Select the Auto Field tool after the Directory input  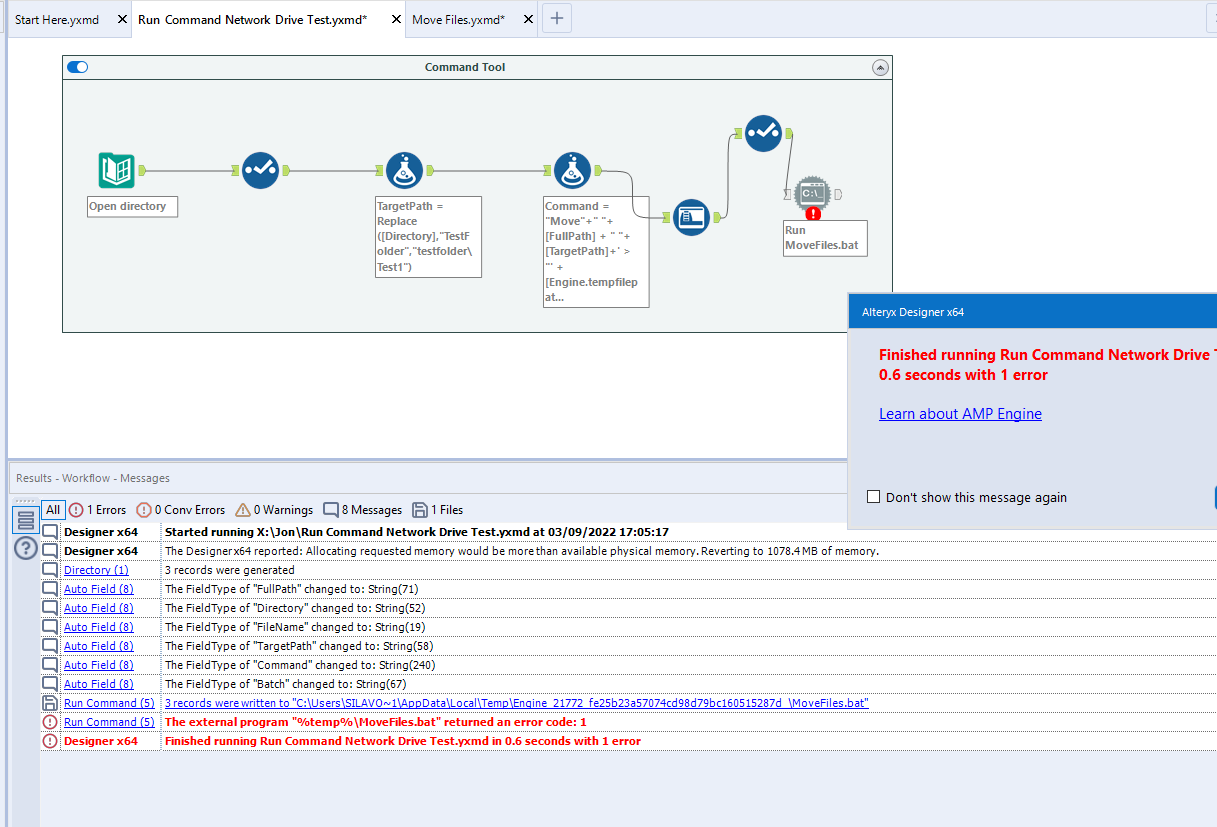(x=261, y=170)
